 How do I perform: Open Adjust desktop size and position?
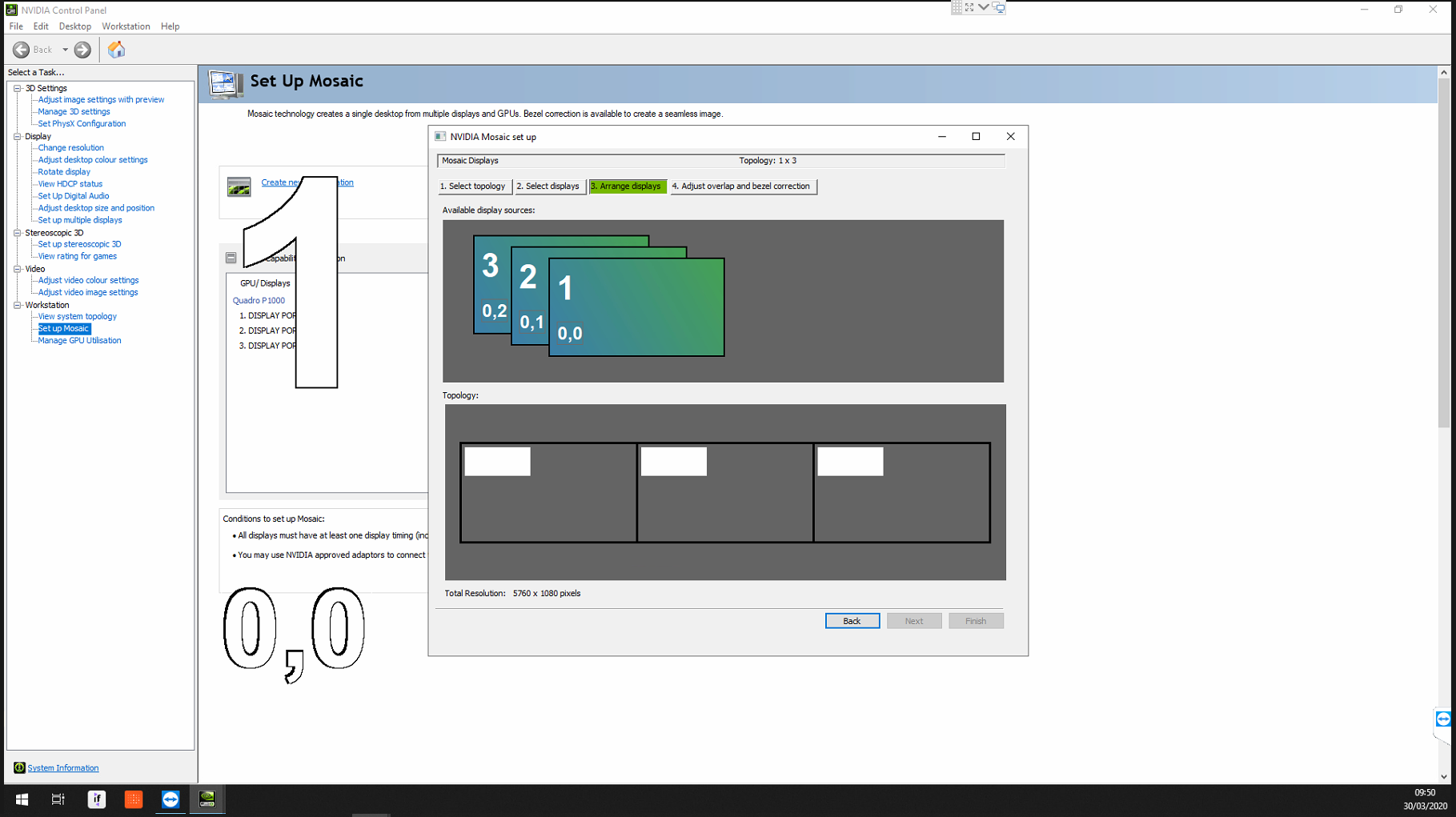tap(96, 208)
